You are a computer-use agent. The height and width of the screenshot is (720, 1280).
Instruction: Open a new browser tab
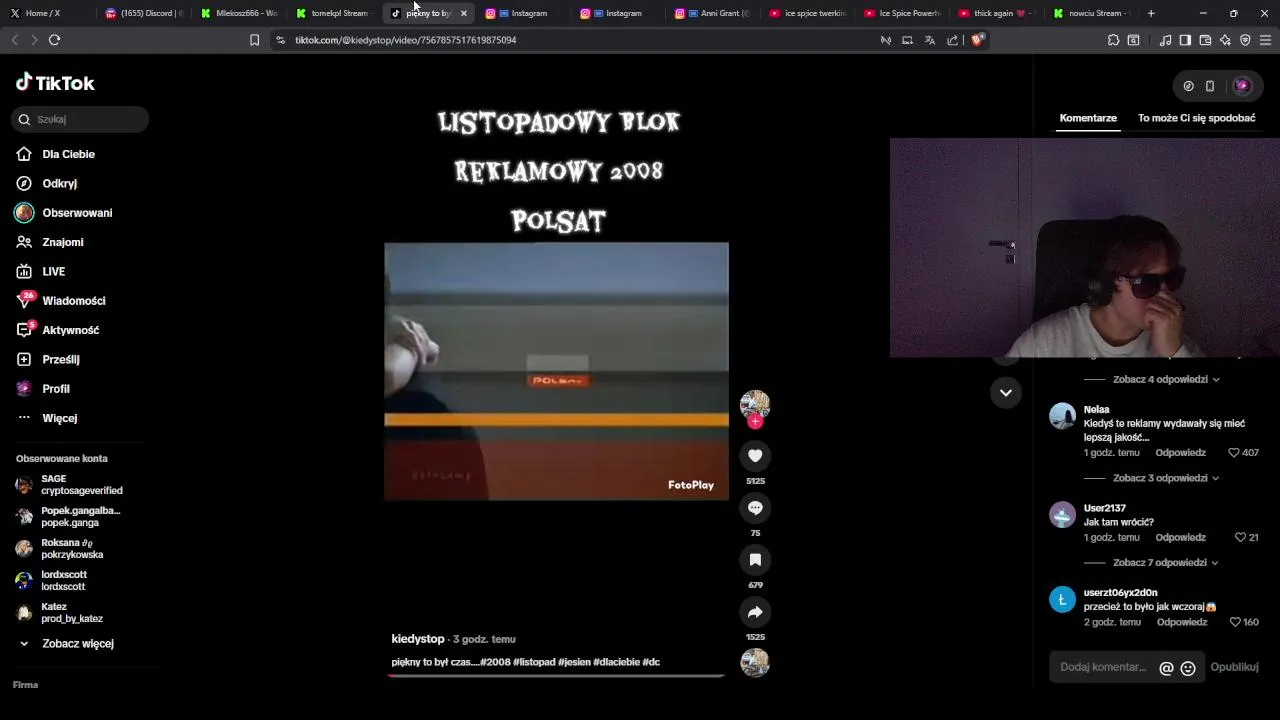pos(1151,13)
